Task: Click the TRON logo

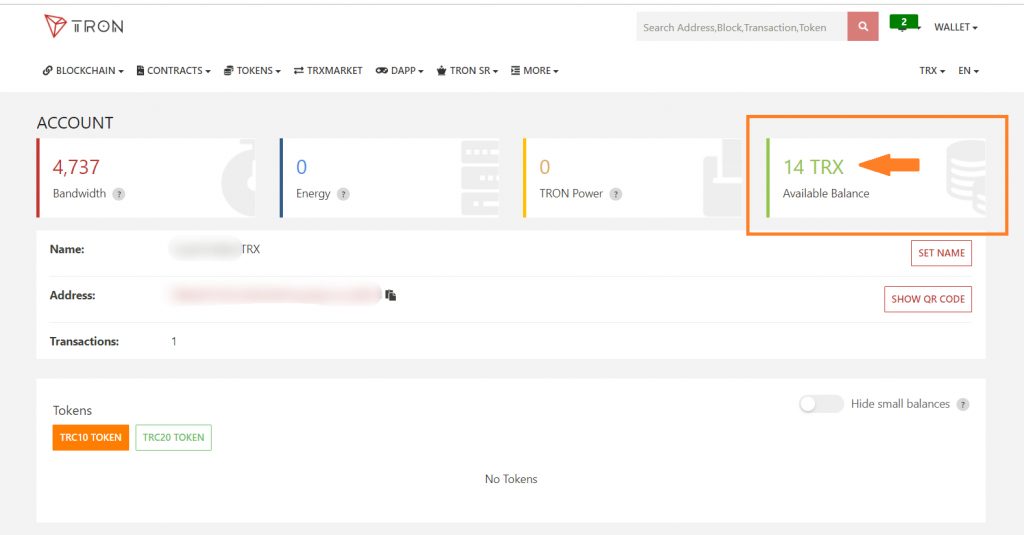Action: coord(84,26)
